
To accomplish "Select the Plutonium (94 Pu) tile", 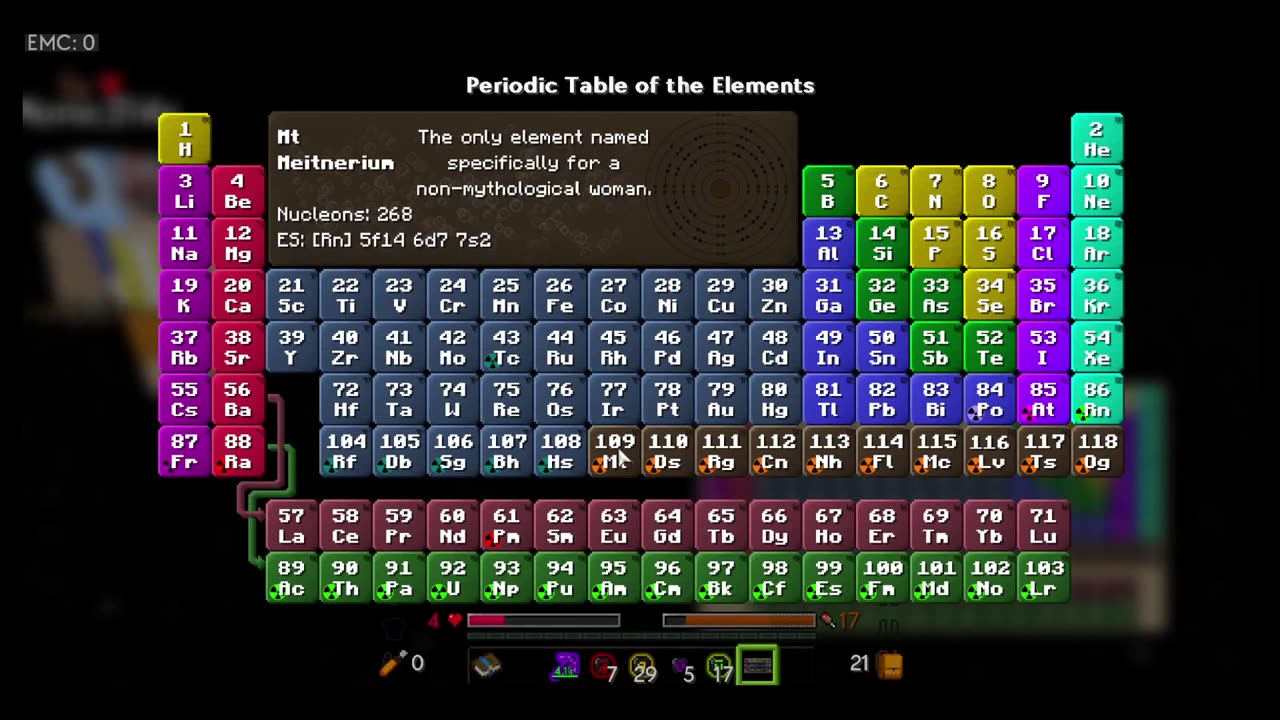I will [x=560, y=578].
